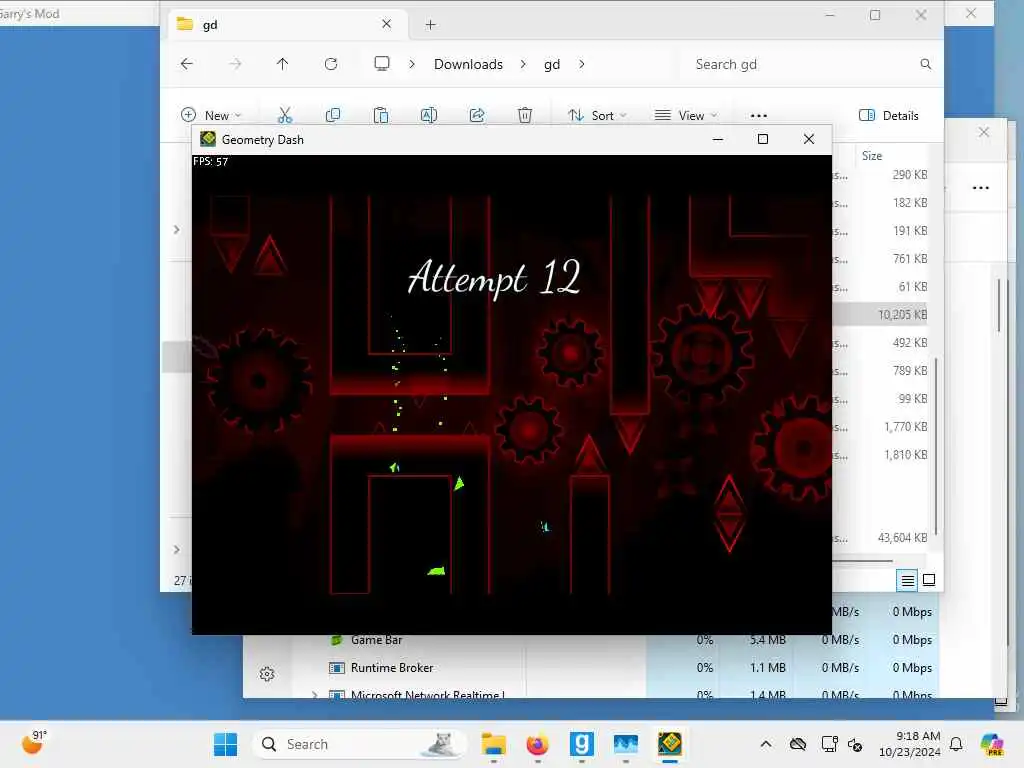1024x768 pixels.
Task: Click the File Explorer vertical scrollbar
Action: pyautogui.click(x=936, y=447)
